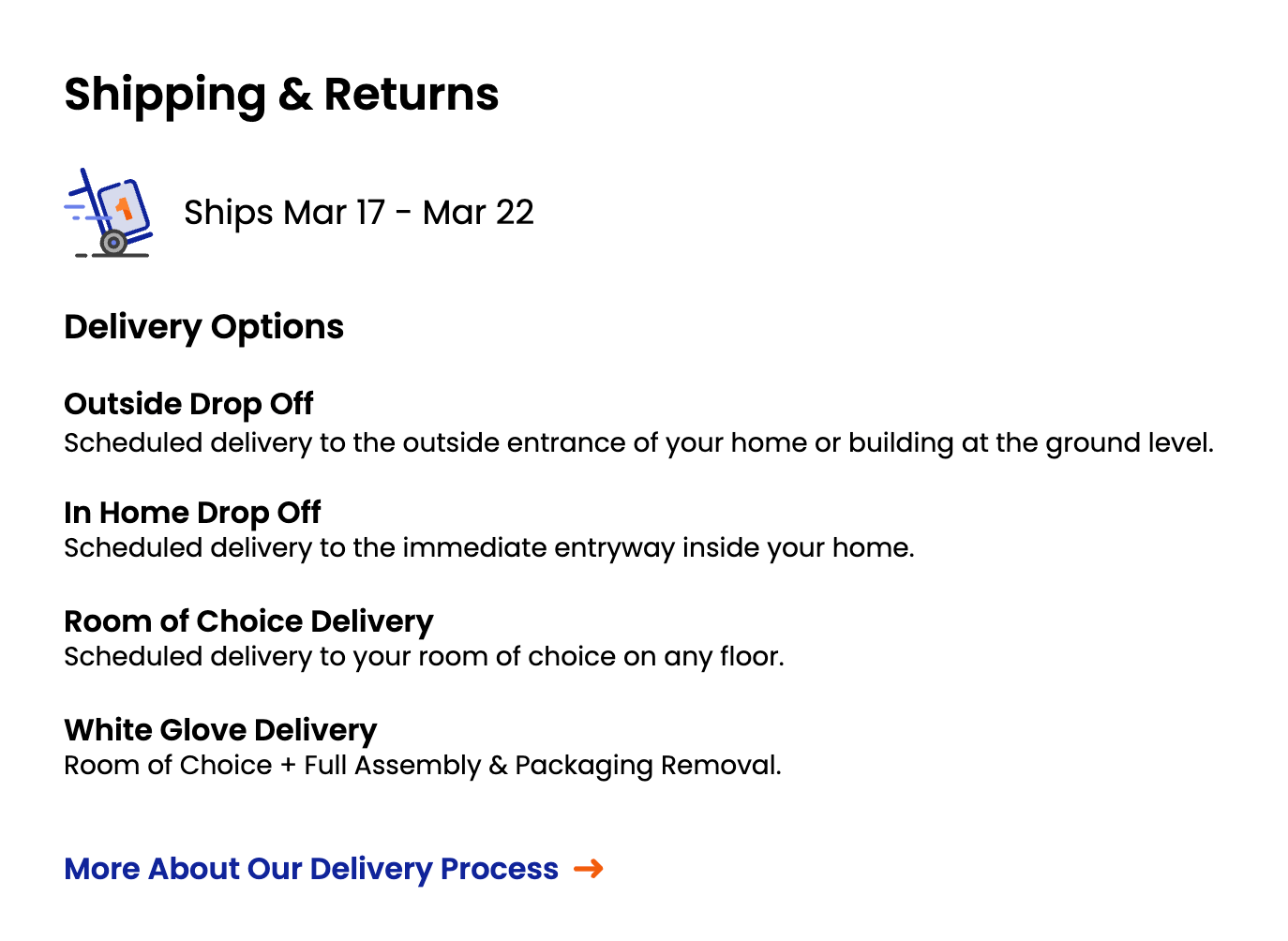Click the Delivery Options heading
The image size is (1288, 941).
203,327
